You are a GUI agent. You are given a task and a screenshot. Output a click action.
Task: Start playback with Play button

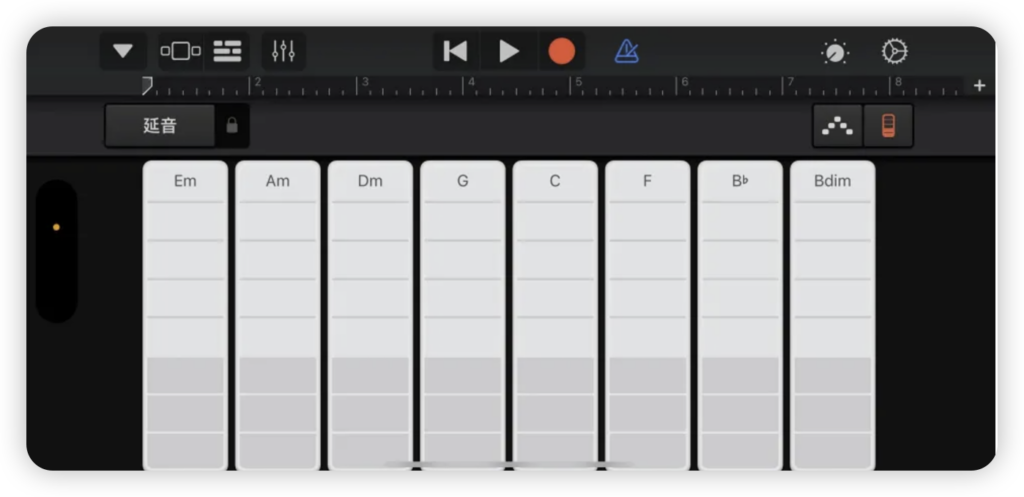(x=508, y=51)
